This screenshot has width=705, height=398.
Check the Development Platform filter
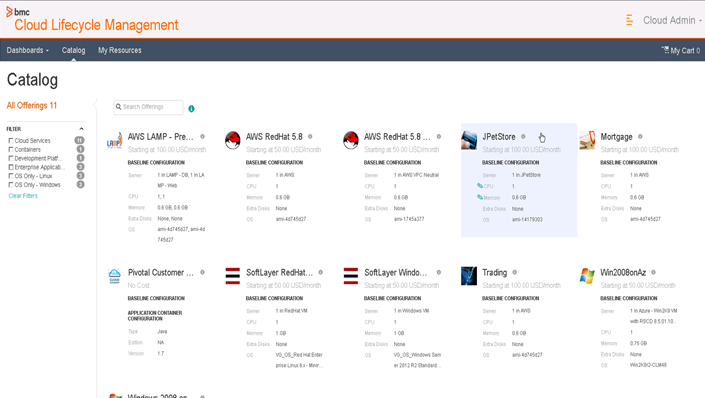(11, 158)
